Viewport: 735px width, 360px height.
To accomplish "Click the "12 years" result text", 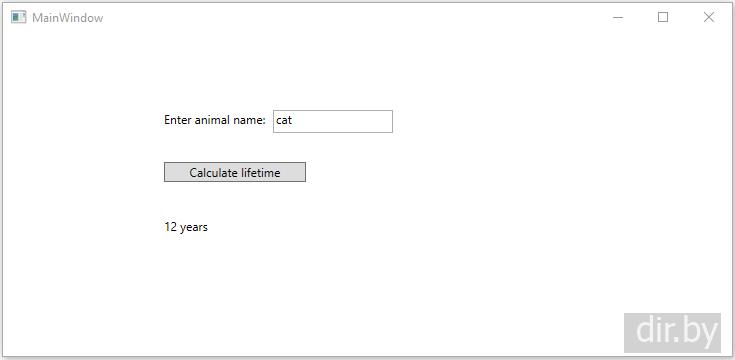I will (186, 227).
